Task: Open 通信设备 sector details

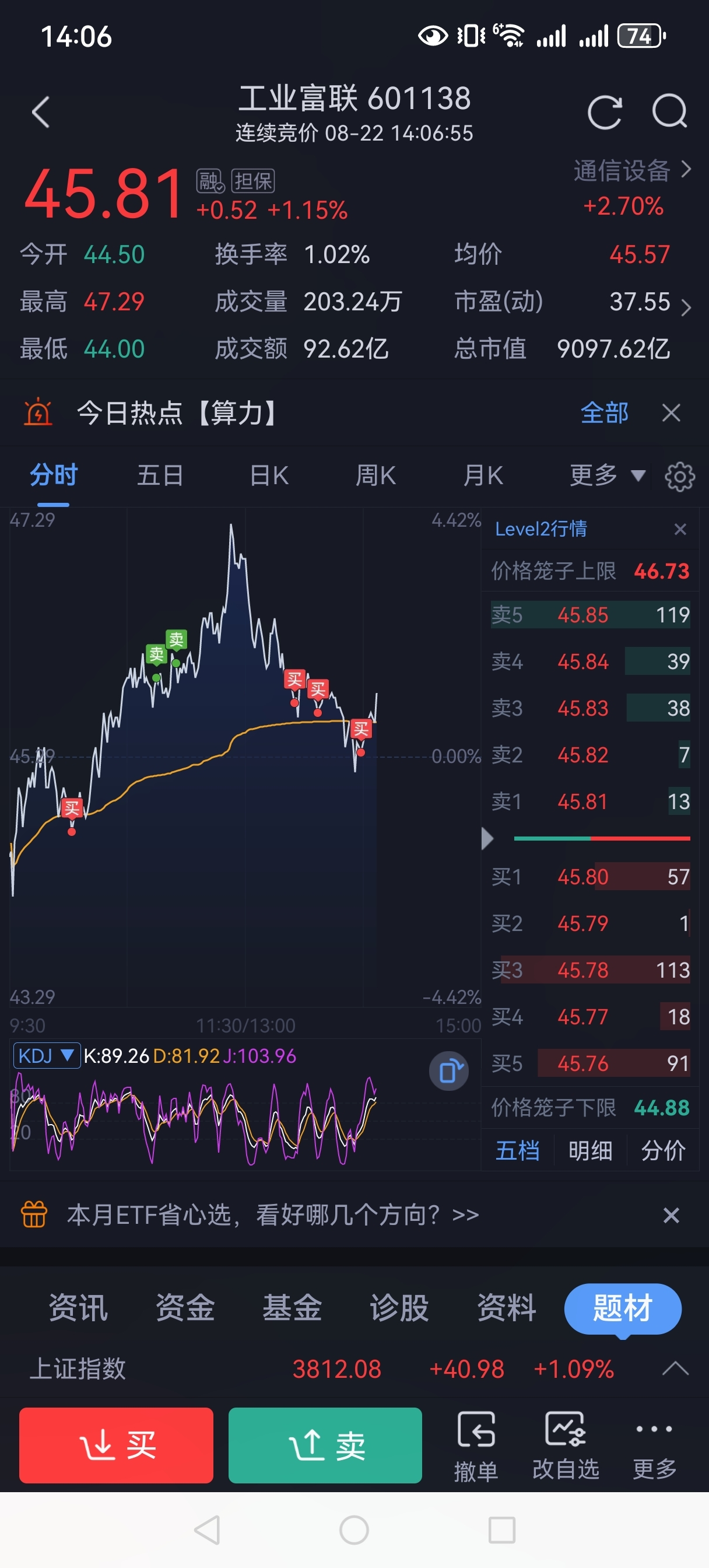Action: [x=631, y=171]
